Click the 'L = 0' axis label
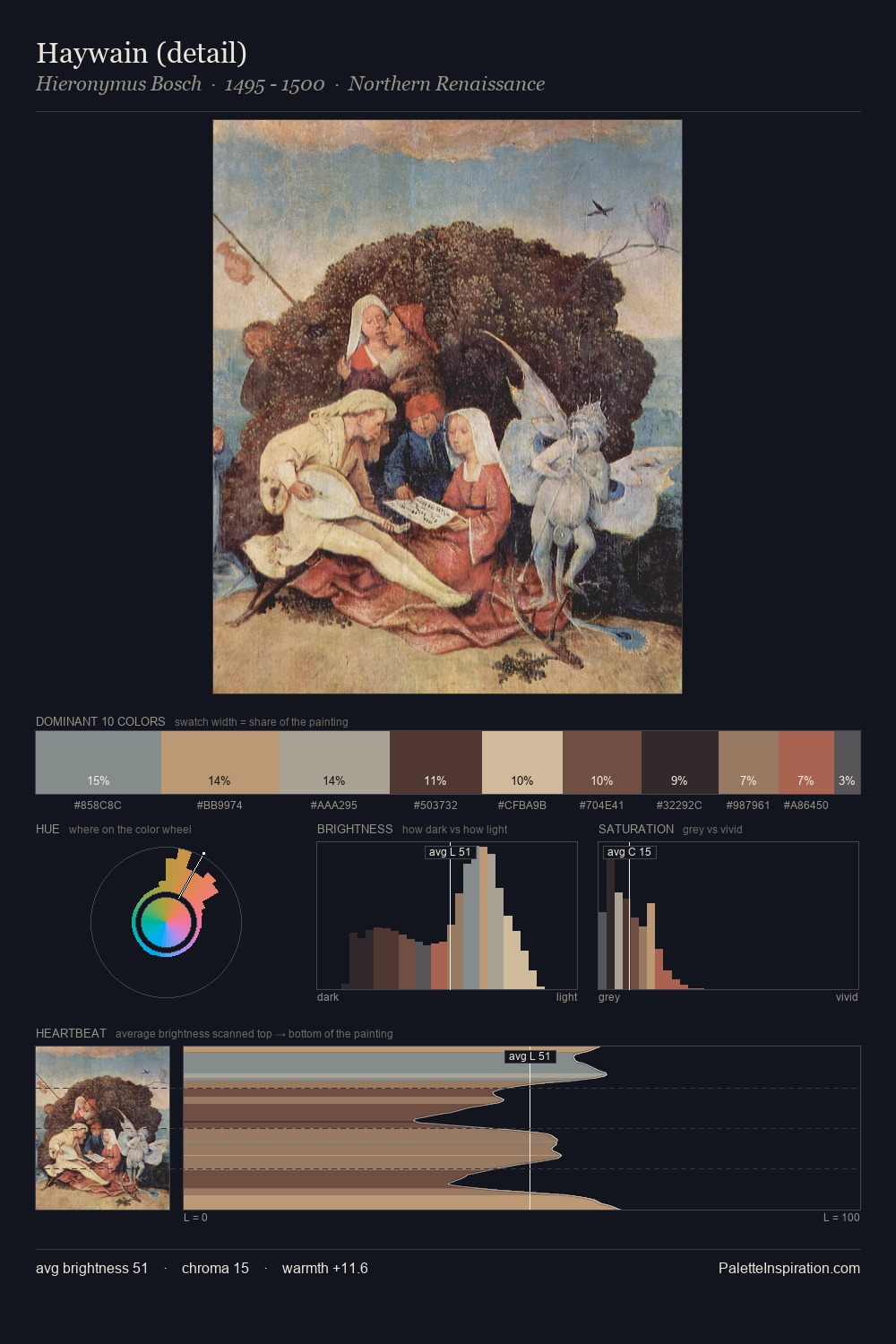 195,1218
